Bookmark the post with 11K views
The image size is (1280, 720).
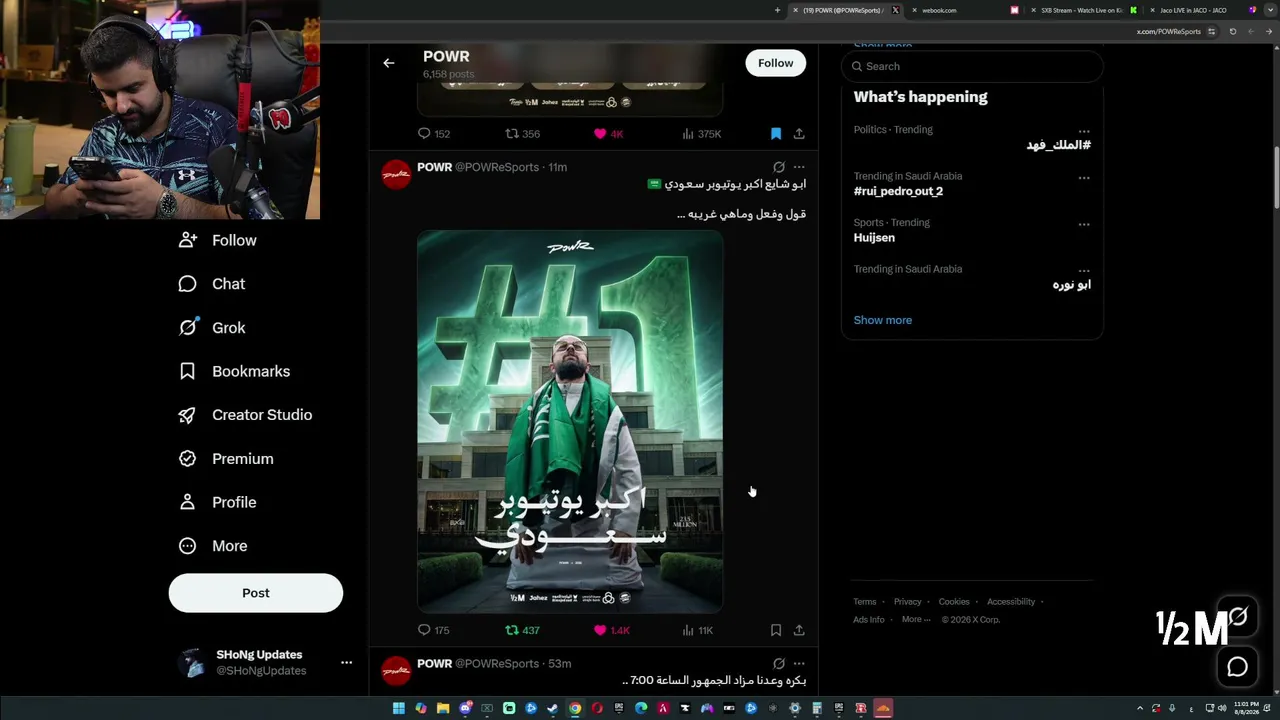[x=776, y=630]
